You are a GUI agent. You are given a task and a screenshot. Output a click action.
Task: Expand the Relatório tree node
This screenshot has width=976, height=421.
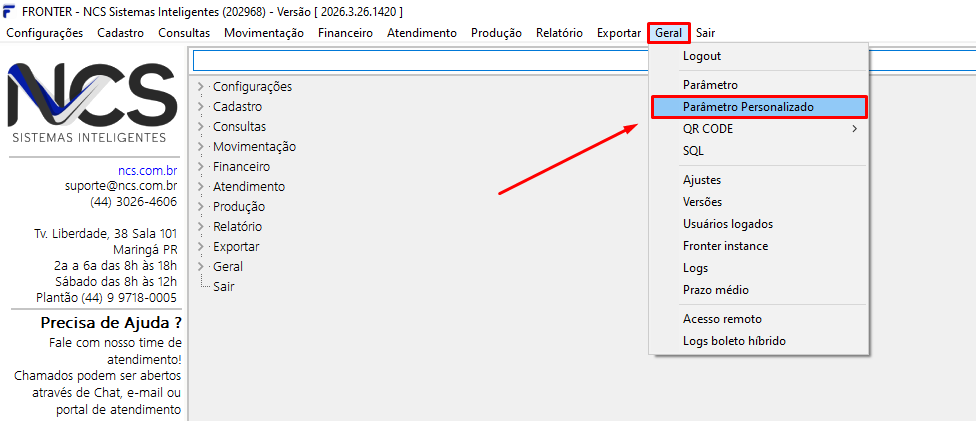[x=201, y=227]
